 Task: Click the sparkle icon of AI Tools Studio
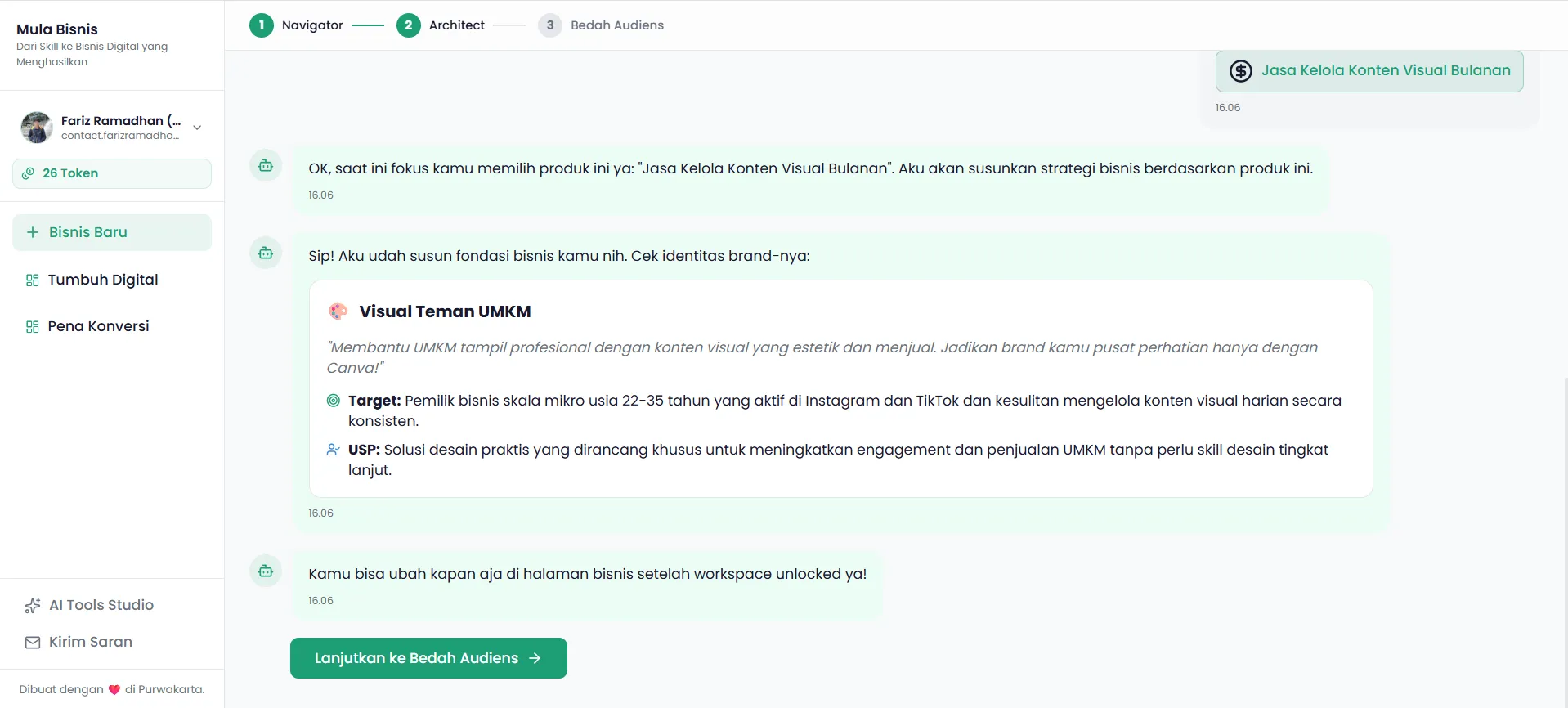pos(33,606)
